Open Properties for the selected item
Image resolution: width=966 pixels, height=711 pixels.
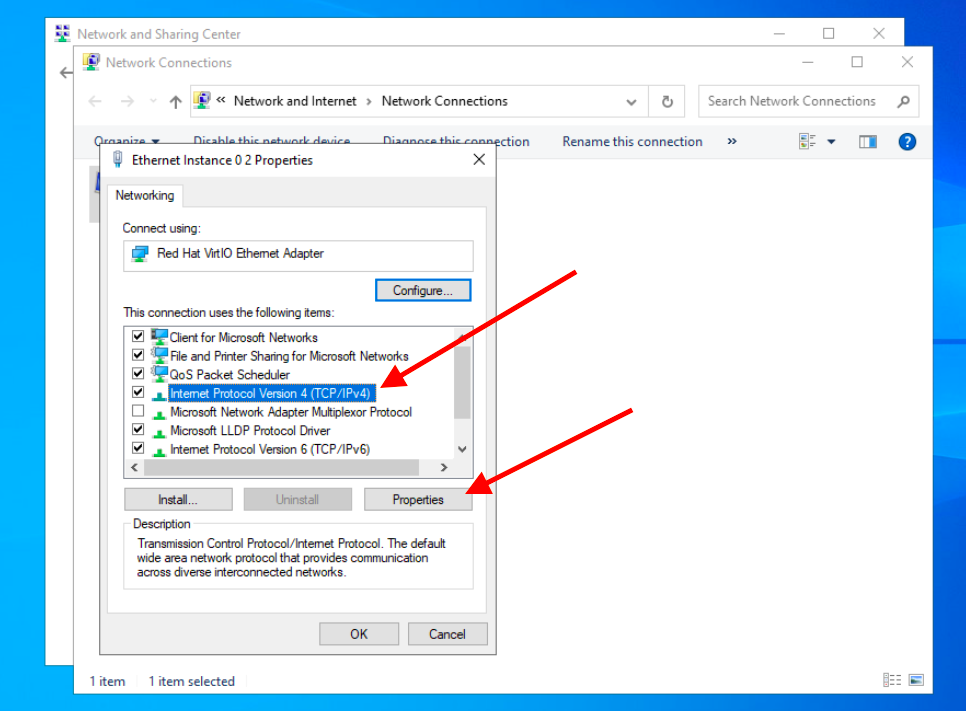[x=418, y=500]
